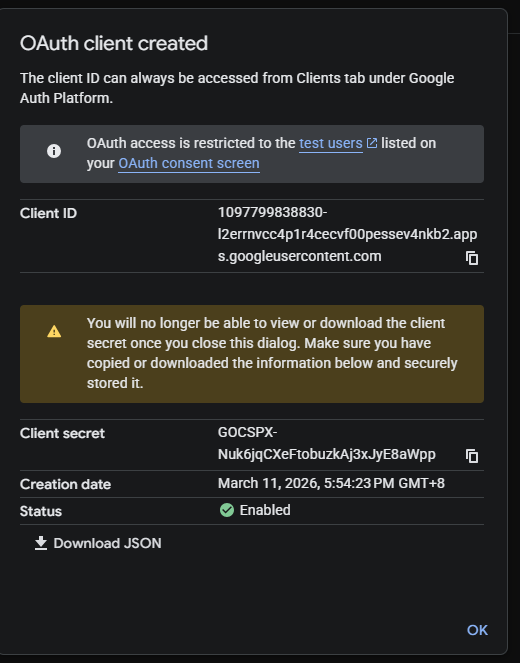The image size is (520, 663).
Task: Copy the Client ID to clipboard
Action: point(472,258)
